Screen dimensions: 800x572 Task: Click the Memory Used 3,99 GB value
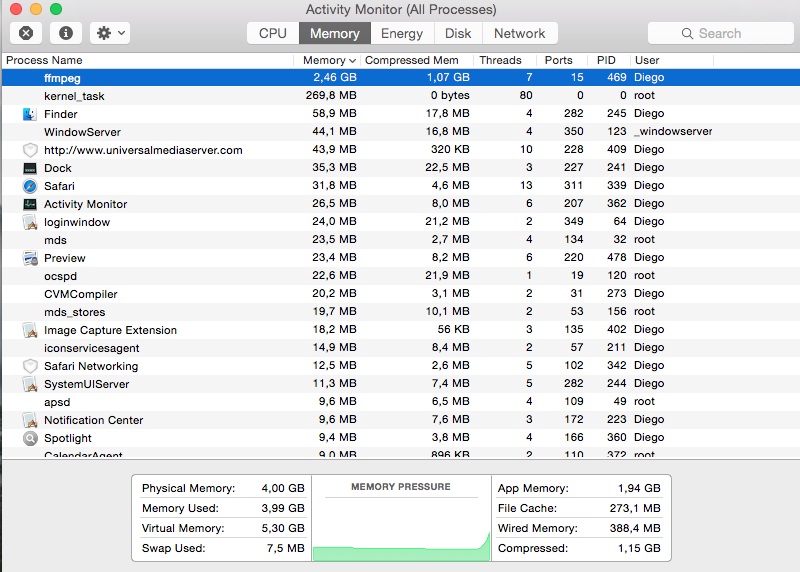click(283, 508)
